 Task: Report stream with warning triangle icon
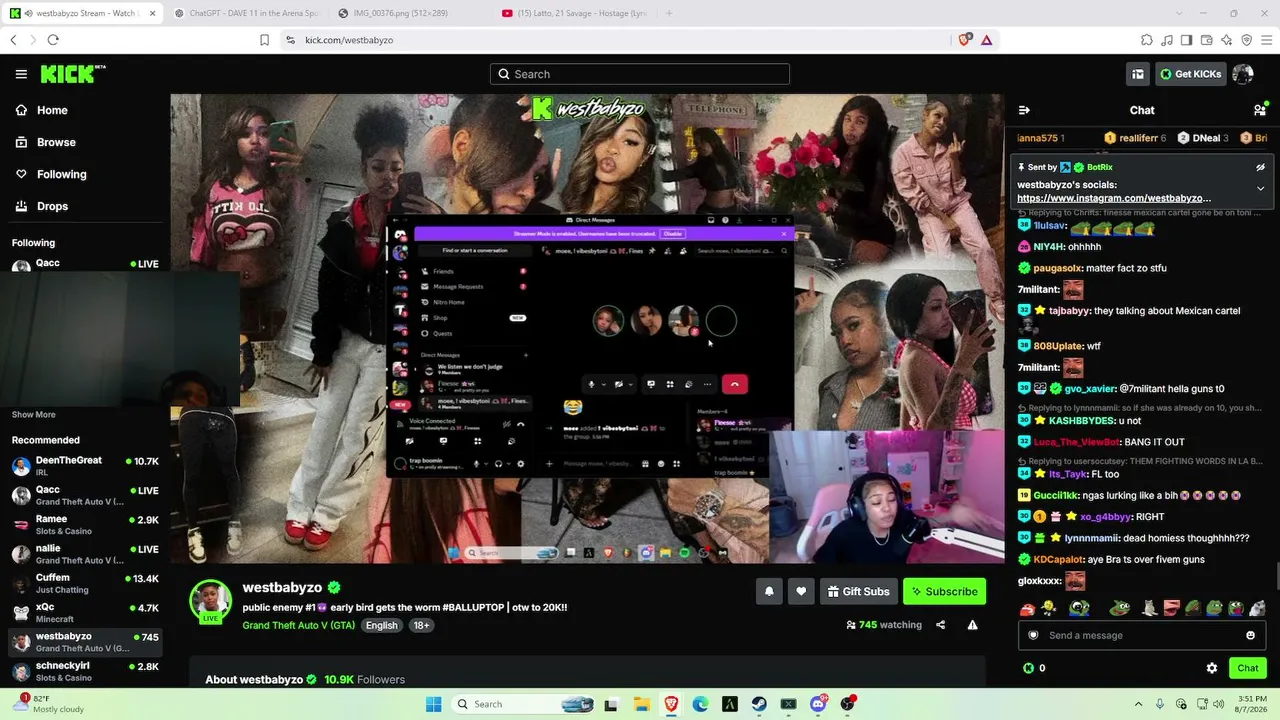coord(972,625)
